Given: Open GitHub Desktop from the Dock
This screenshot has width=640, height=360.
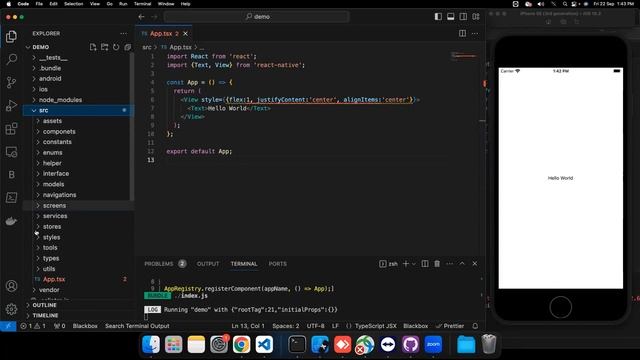Looking at the screenshot, I should (x=410, y=345).
